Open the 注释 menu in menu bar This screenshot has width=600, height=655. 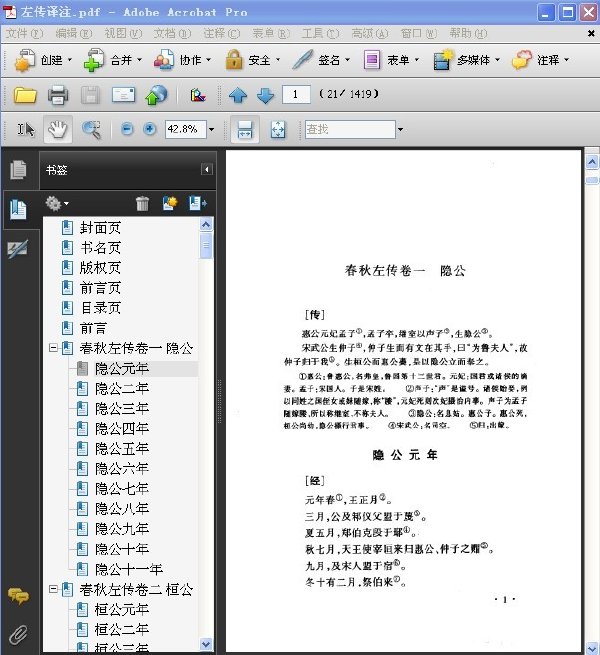(x=221, y=33)
